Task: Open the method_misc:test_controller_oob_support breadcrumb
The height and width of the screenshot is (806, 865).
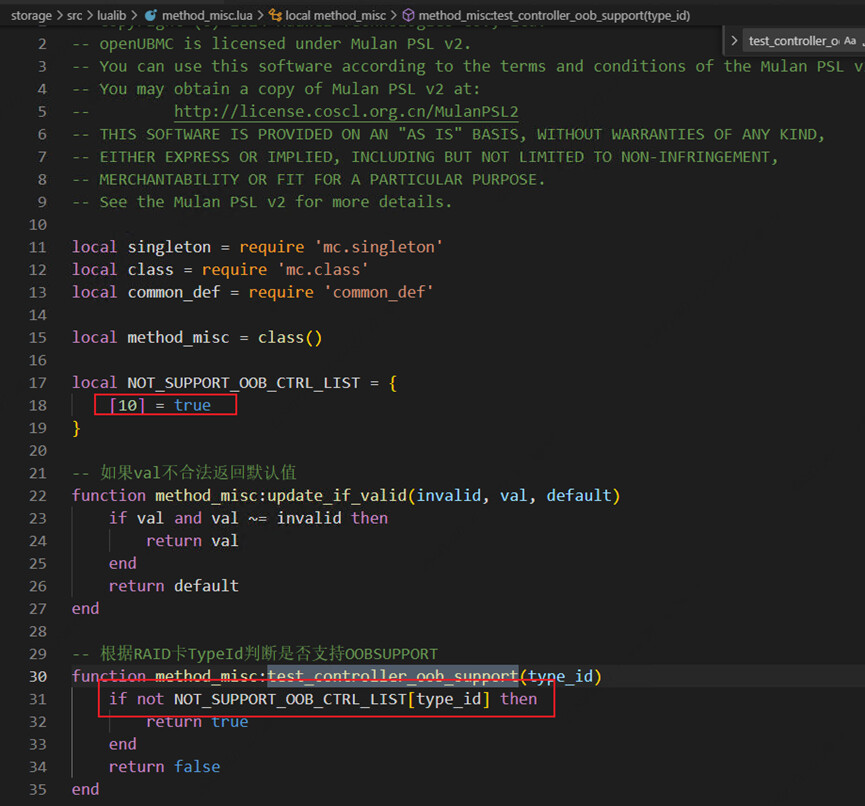Action: (x=553, y=16)
